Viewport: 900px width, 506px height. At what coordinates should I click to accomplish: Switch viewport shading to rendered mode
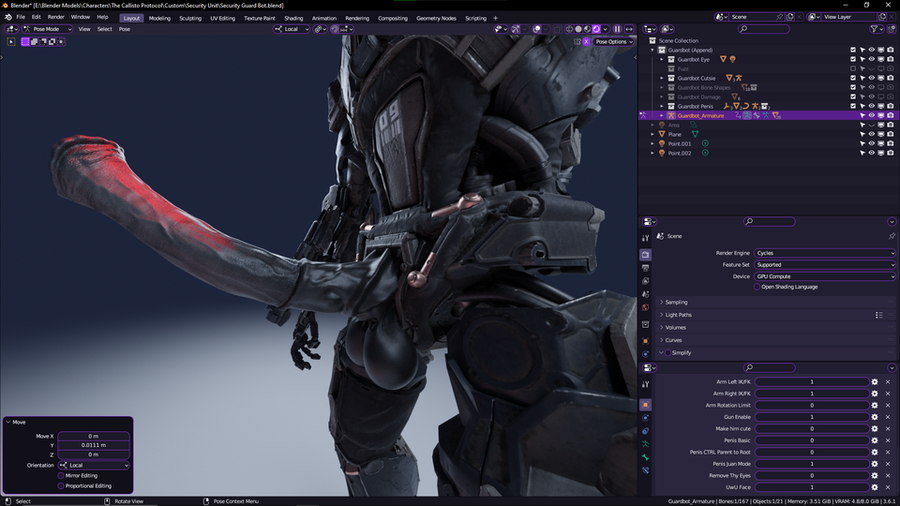point(596,29)
